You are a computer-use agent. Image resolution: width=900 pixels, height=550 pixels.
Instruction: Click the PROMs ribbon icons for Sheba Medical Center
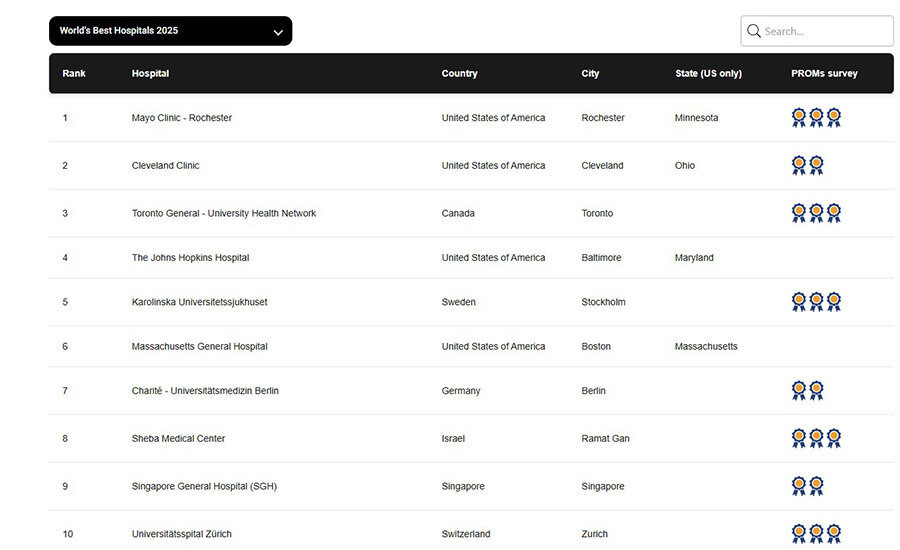click(816, 439)
